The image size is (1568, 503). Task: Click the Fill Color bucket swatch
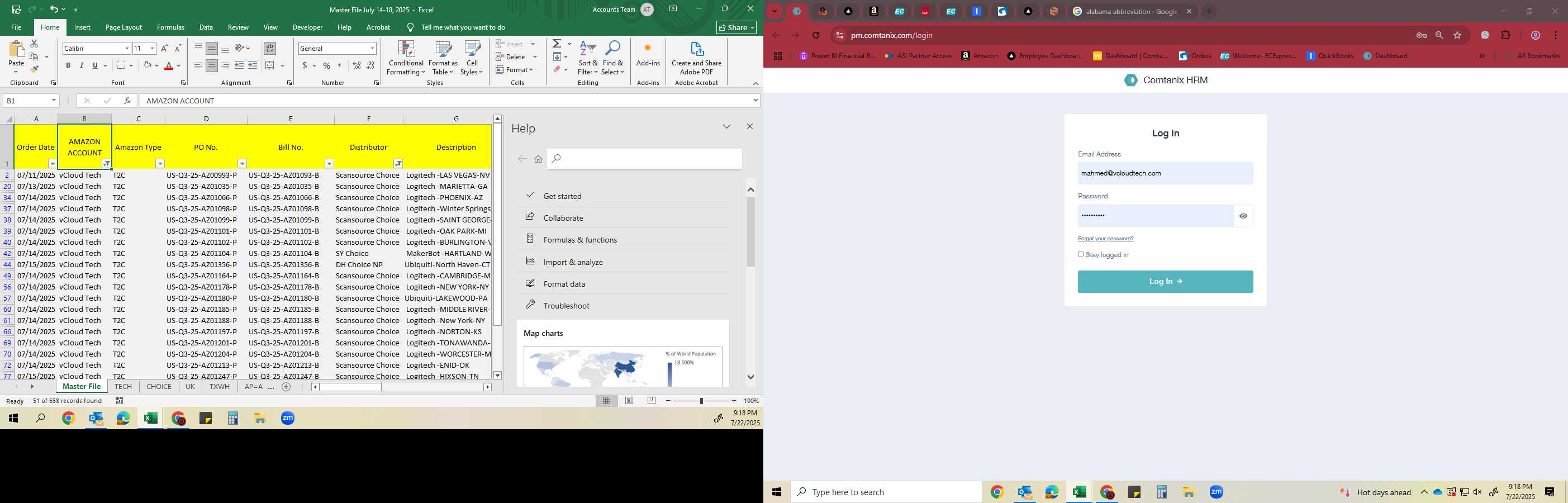pos(148,65)
